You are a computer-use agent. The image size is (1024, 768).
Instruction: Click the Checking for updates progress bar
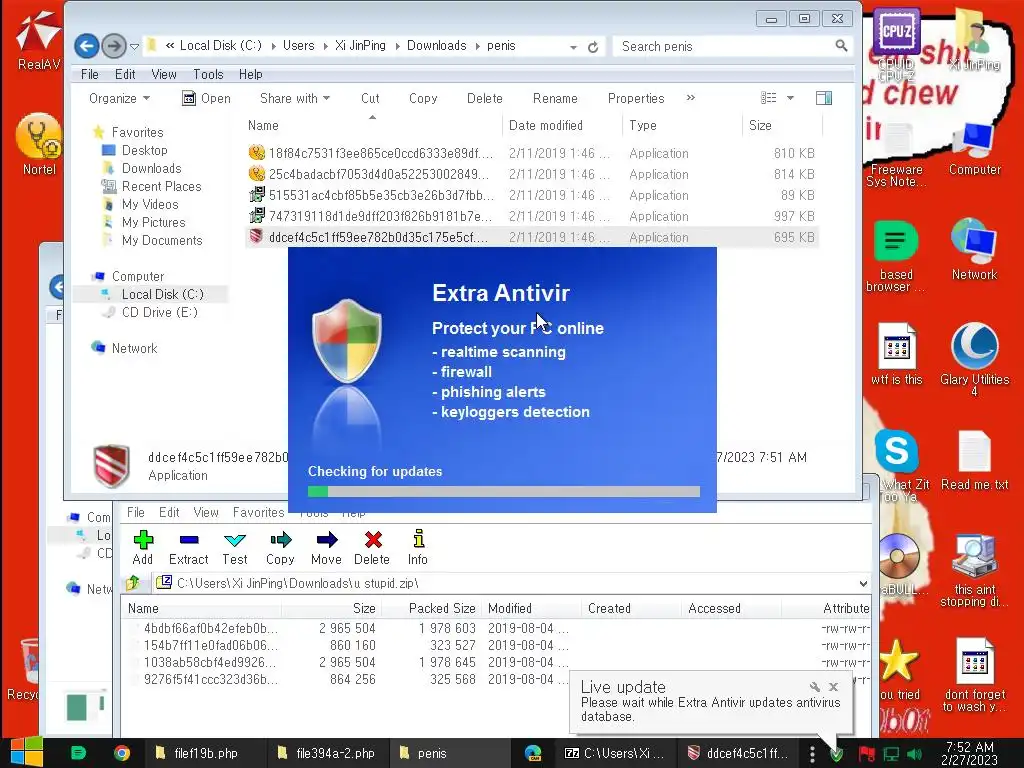click(504, 491)
